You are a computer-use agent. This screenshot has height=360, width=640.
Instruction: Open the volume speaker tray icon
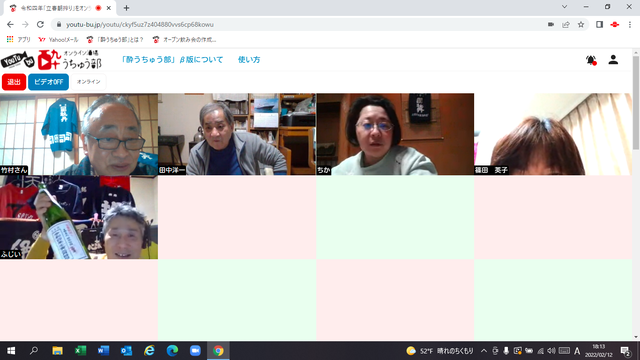click(x=551, y=351)
